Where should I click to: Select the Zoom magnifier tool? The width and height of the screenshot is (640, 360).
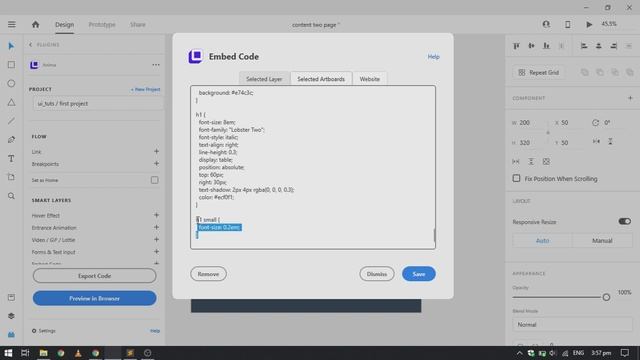coord(11,196)
